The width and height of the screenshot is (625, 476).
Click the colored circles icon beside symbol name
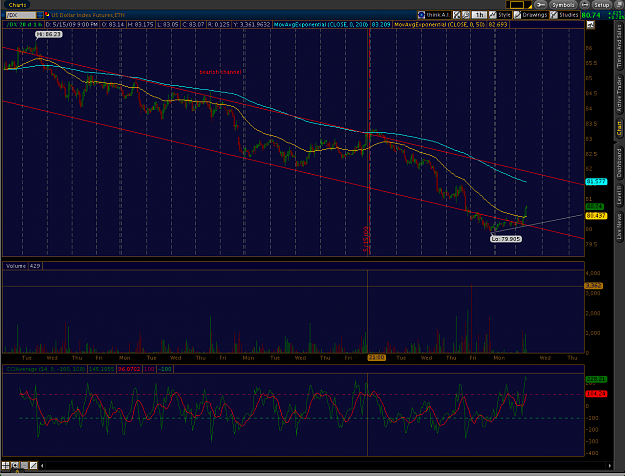tap(47, 15)
